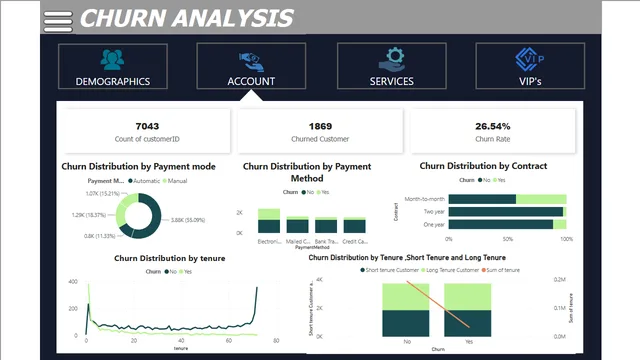
Task: Switch to the DEMOGRAPHICS tab
Action: pyautogui.click(x=113, y=66)
